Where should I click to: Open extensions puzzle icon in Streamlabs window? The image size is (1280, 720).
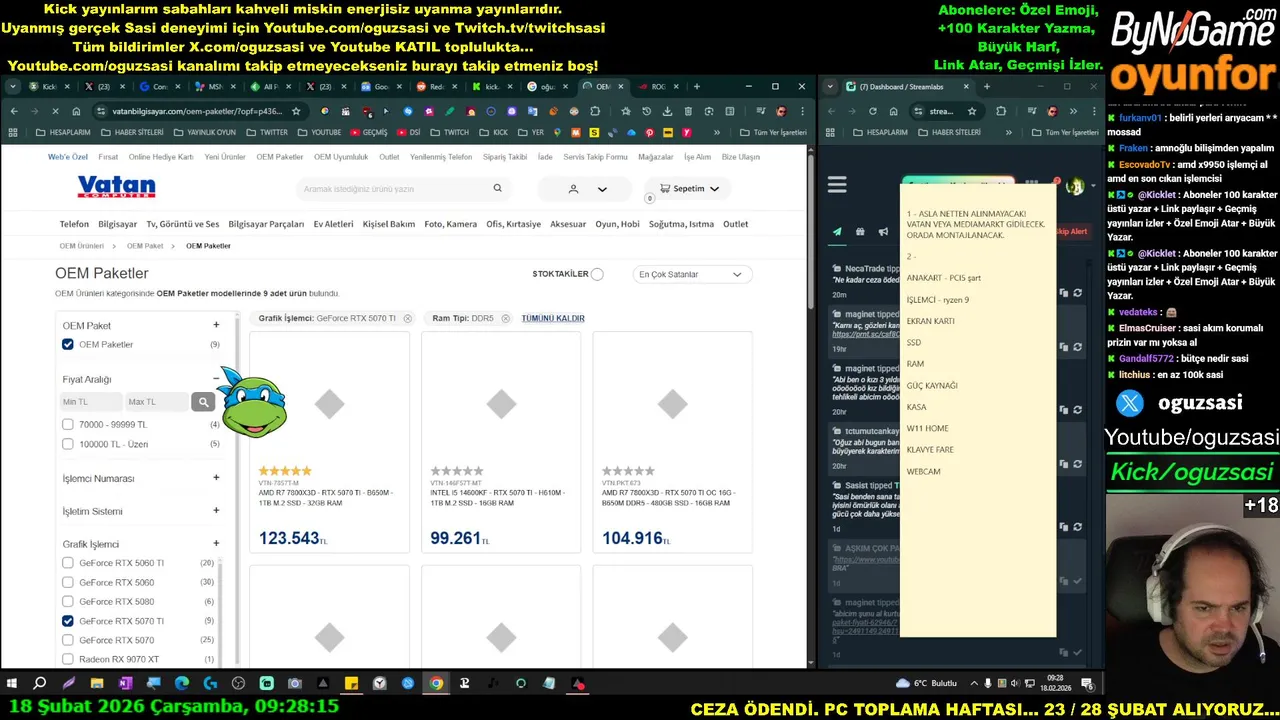1001,111
